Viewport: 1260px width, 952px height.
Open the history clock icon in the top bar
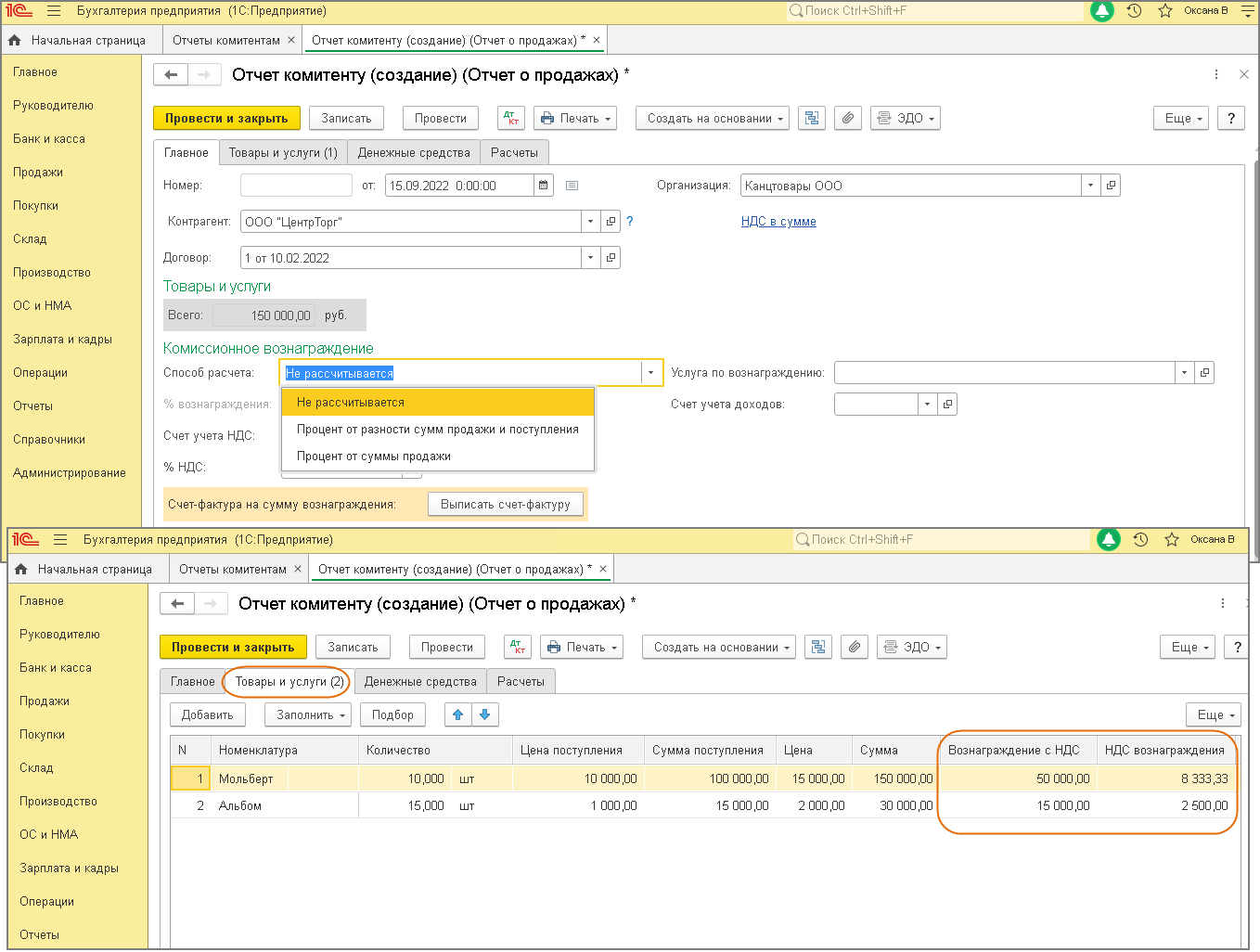[x=1134, y=11]
